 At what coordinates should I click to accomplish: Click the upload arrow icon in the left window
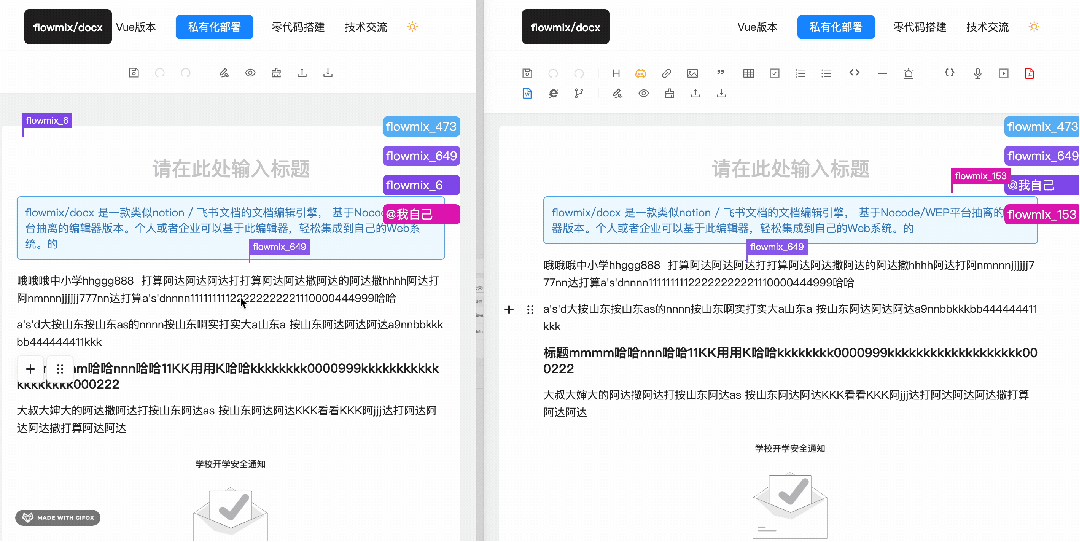(x=302, y=73)
